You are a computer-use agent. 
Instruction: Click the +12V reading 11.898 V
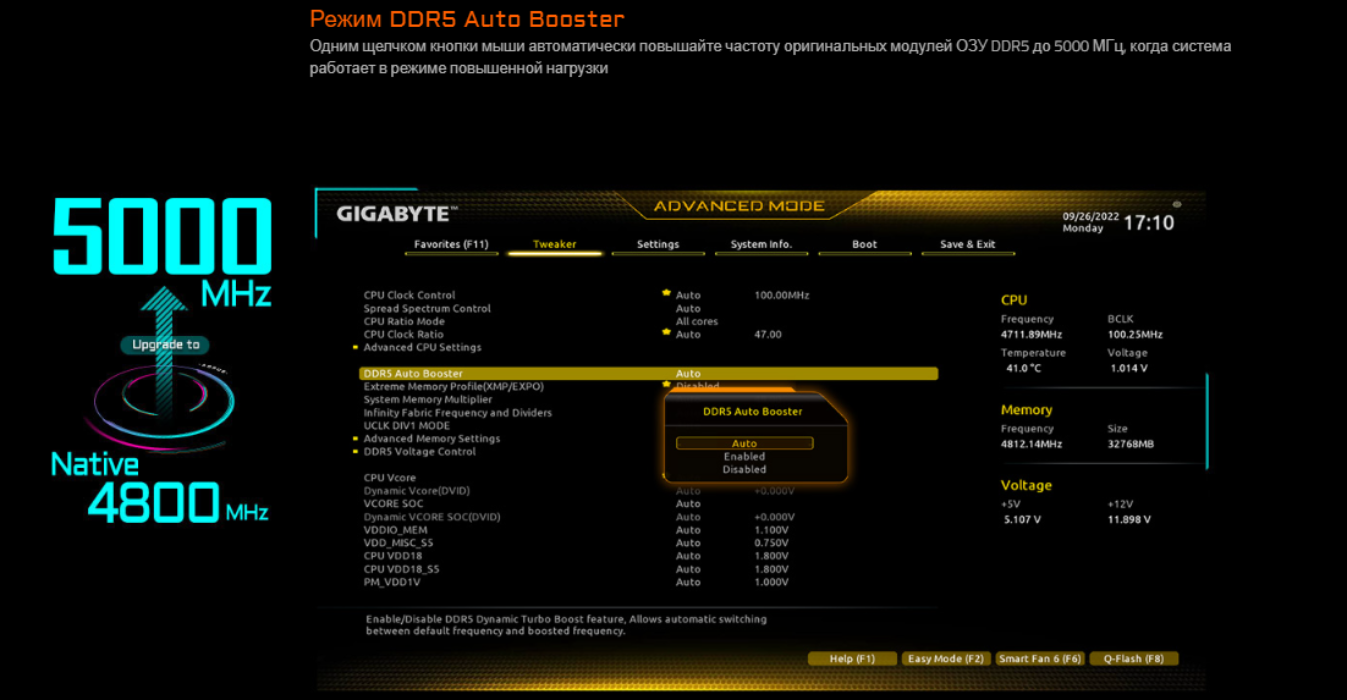coord(1130,519)
